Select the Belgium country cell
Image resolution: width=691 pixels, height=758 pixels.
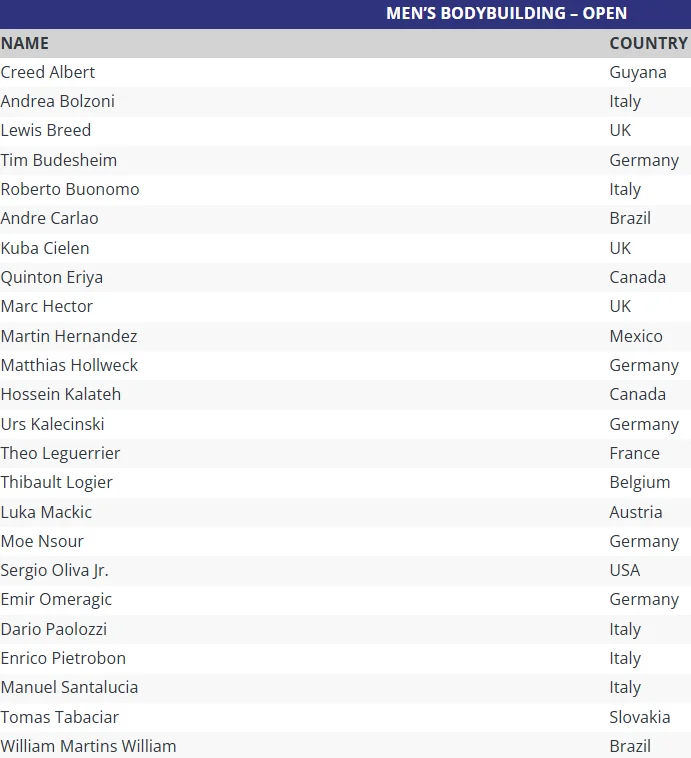[x=640, y=482]
